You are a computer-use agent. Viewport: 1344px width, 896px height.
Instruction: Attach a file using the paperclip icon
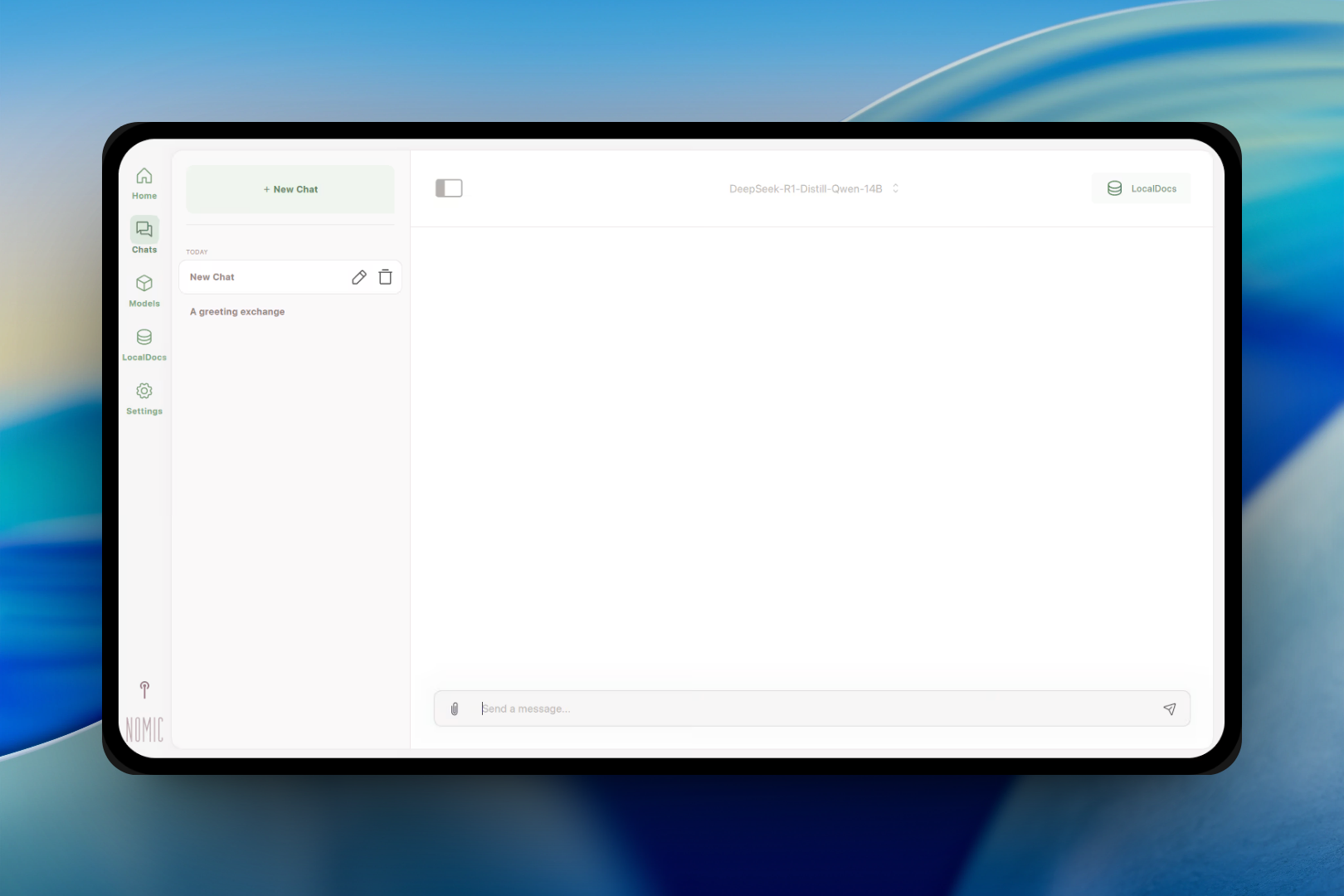coord(455,709)
